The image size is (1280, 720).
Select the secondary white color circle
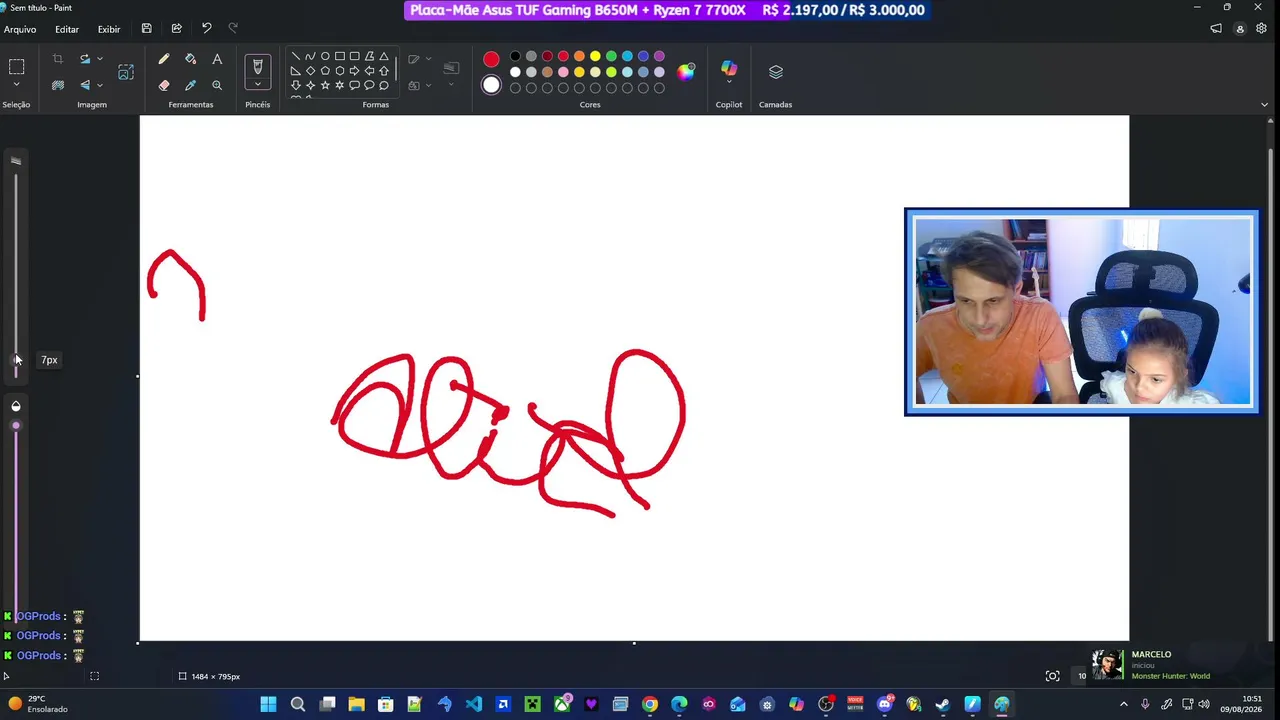pos(491,85)
